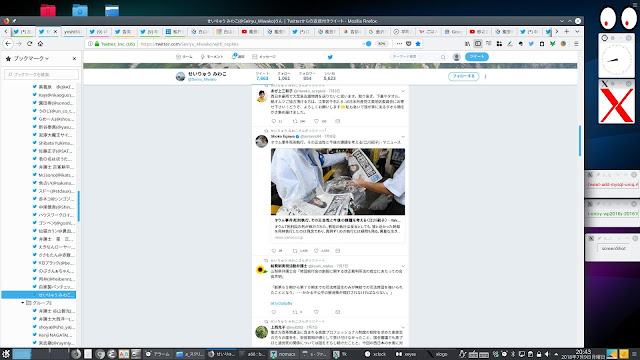Open the profile avatar menu in Twitter nav

point(456,57)
